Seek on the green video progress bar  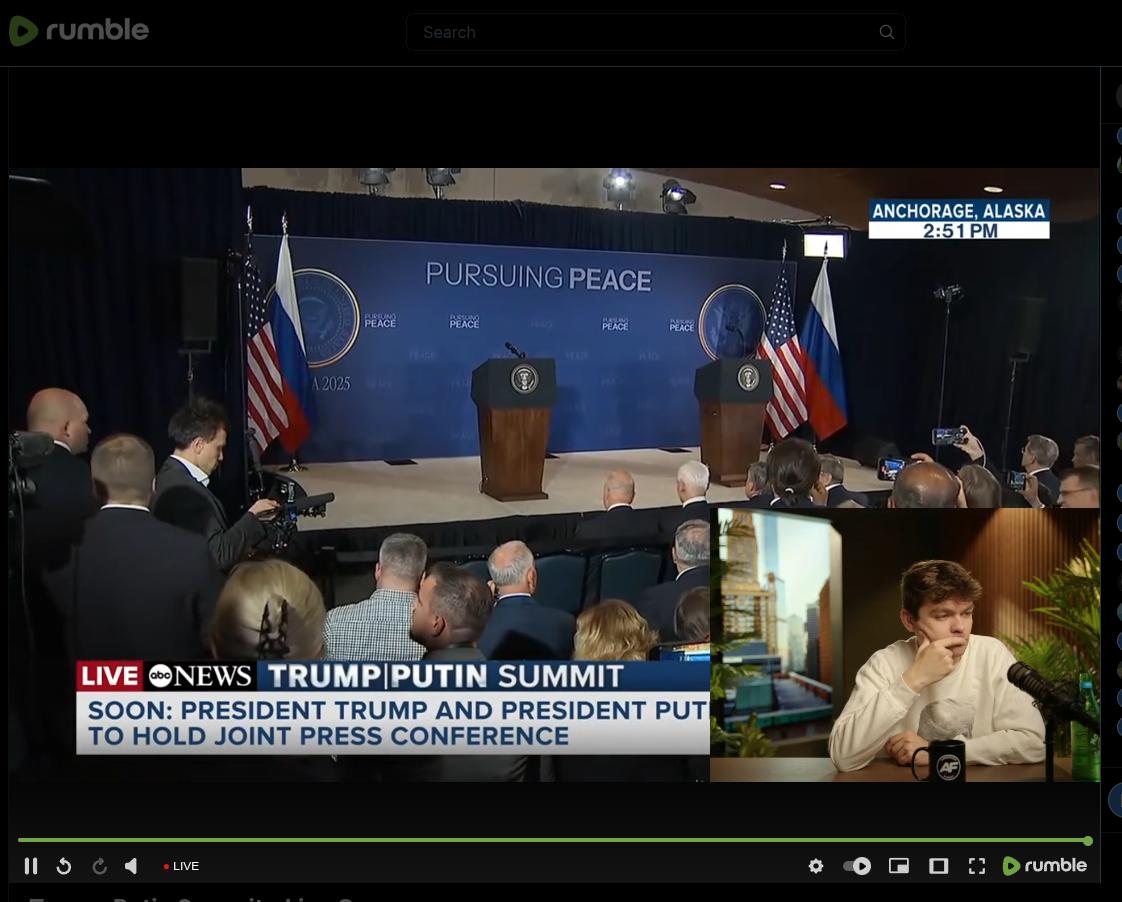pos(553,840)
